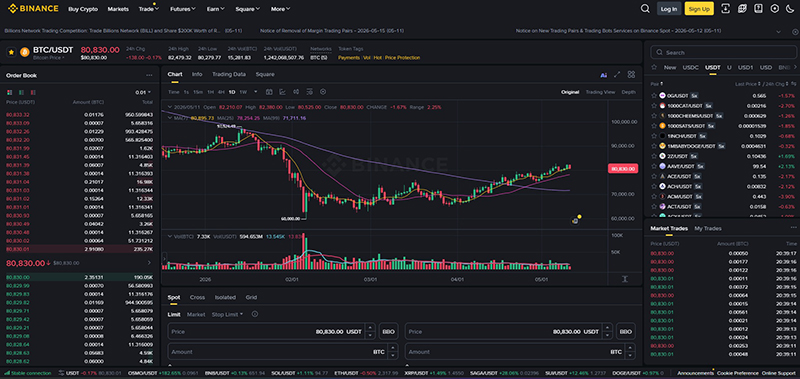Viewport: 800px width, 379px height.
Task: Collapse the candle OHLC info chevron
Action: pos(170,108)
